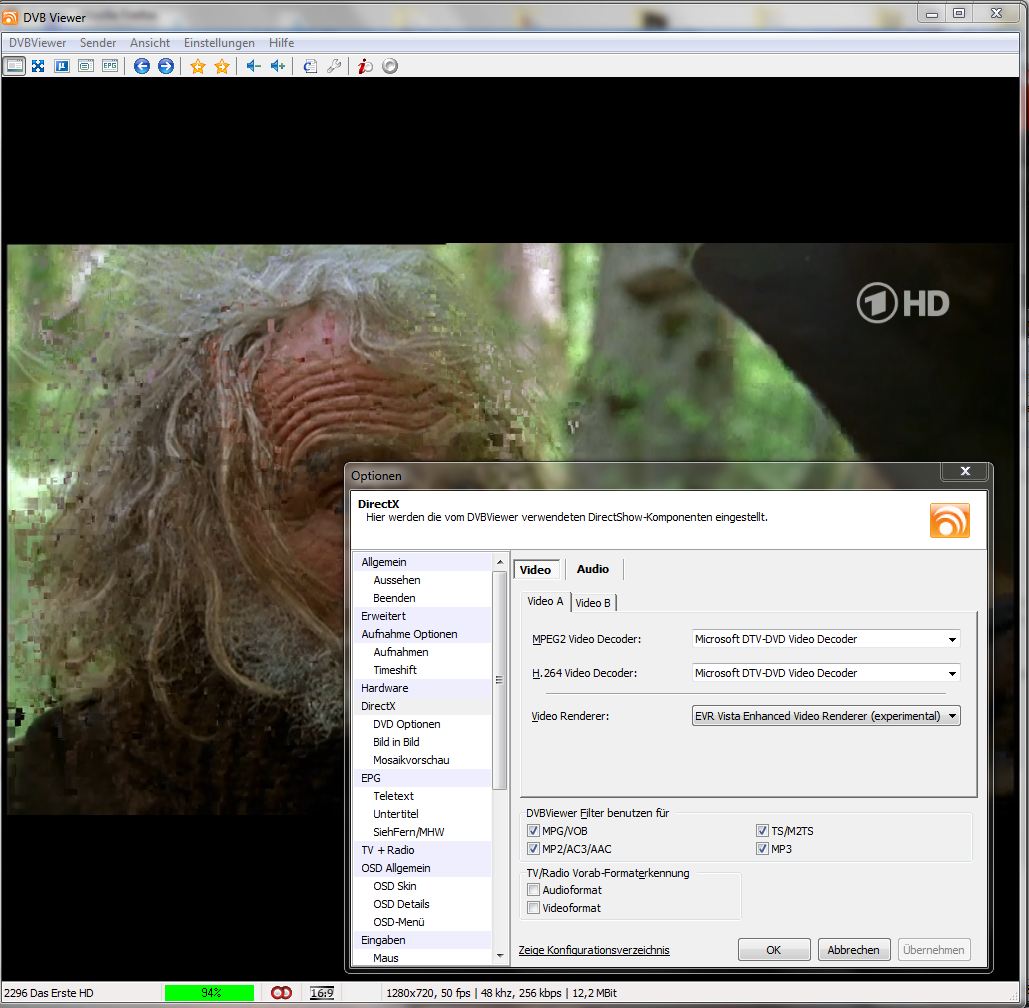Toggle the TS/M2TS checkbox

tap(763, 831)
